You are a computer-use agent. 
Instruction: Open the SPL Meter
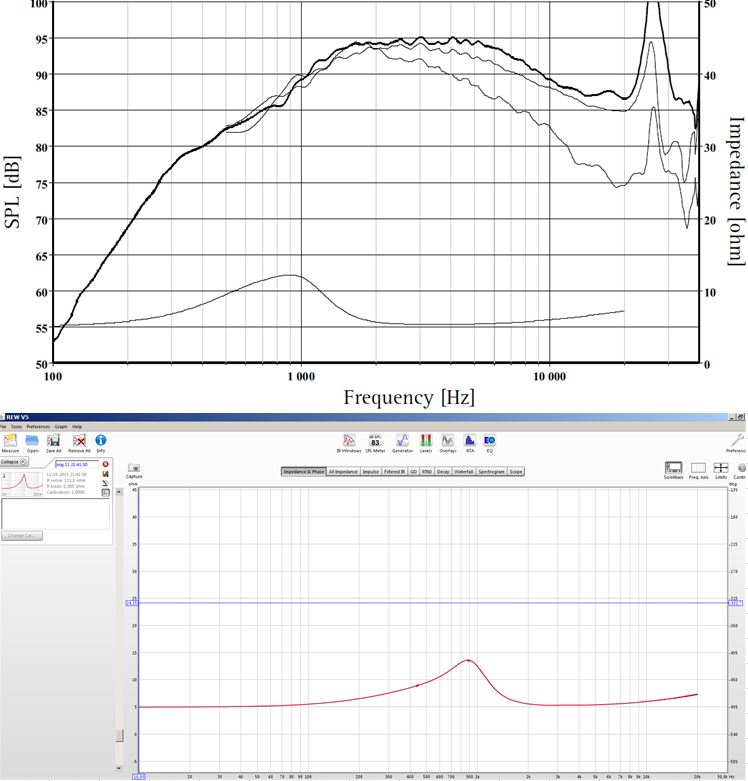(375, 441)
